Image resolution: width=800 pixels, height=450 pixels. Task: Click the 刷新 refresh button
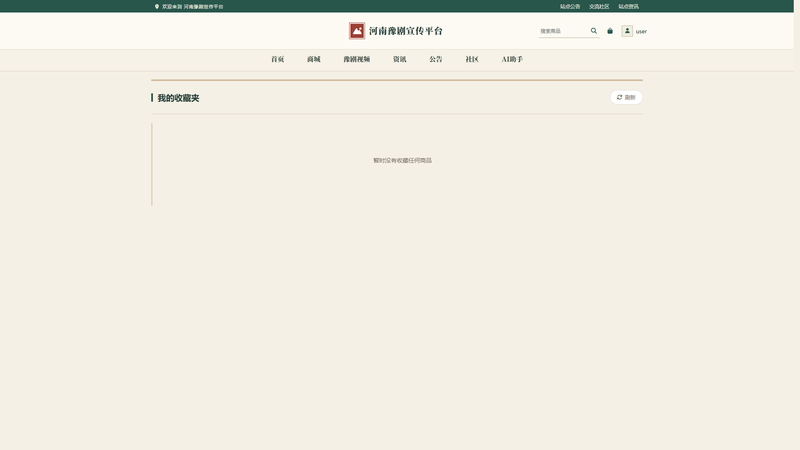pos(626,97)
